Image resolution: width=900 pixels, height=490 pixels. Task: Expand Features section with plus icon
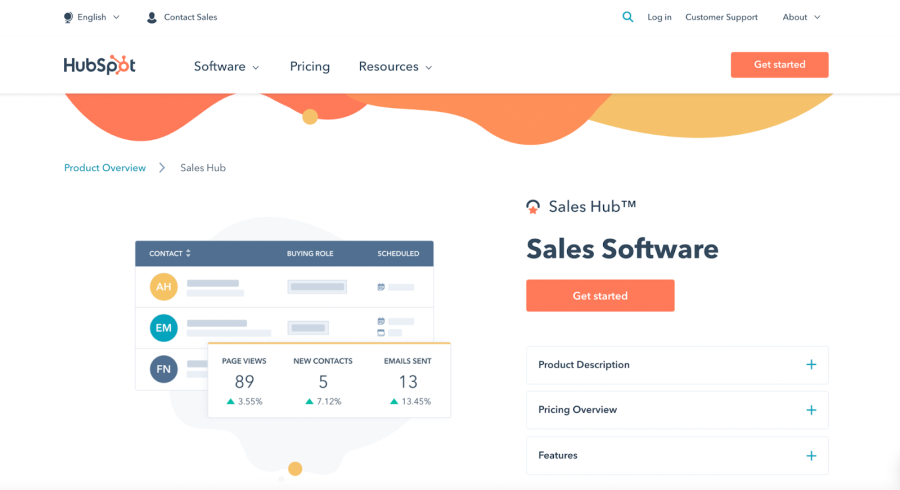click(x=811, y=456)
